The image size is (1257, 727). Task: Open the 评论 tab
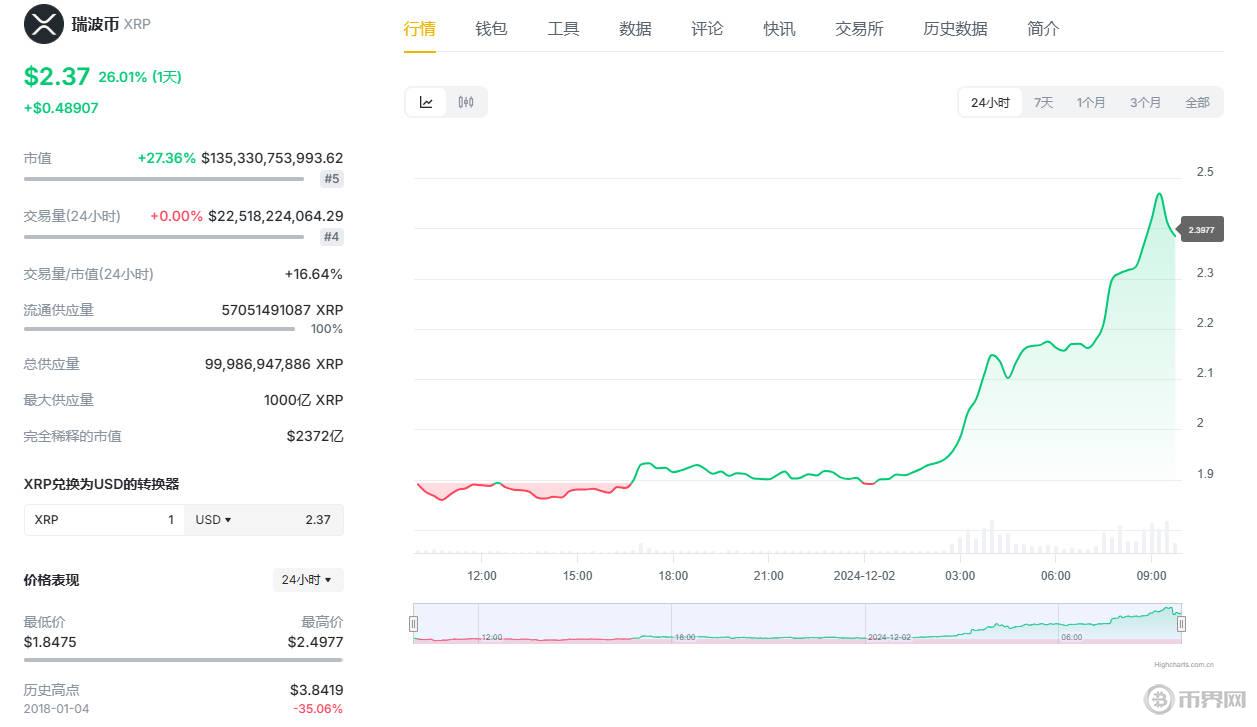[x=707, y=29]
